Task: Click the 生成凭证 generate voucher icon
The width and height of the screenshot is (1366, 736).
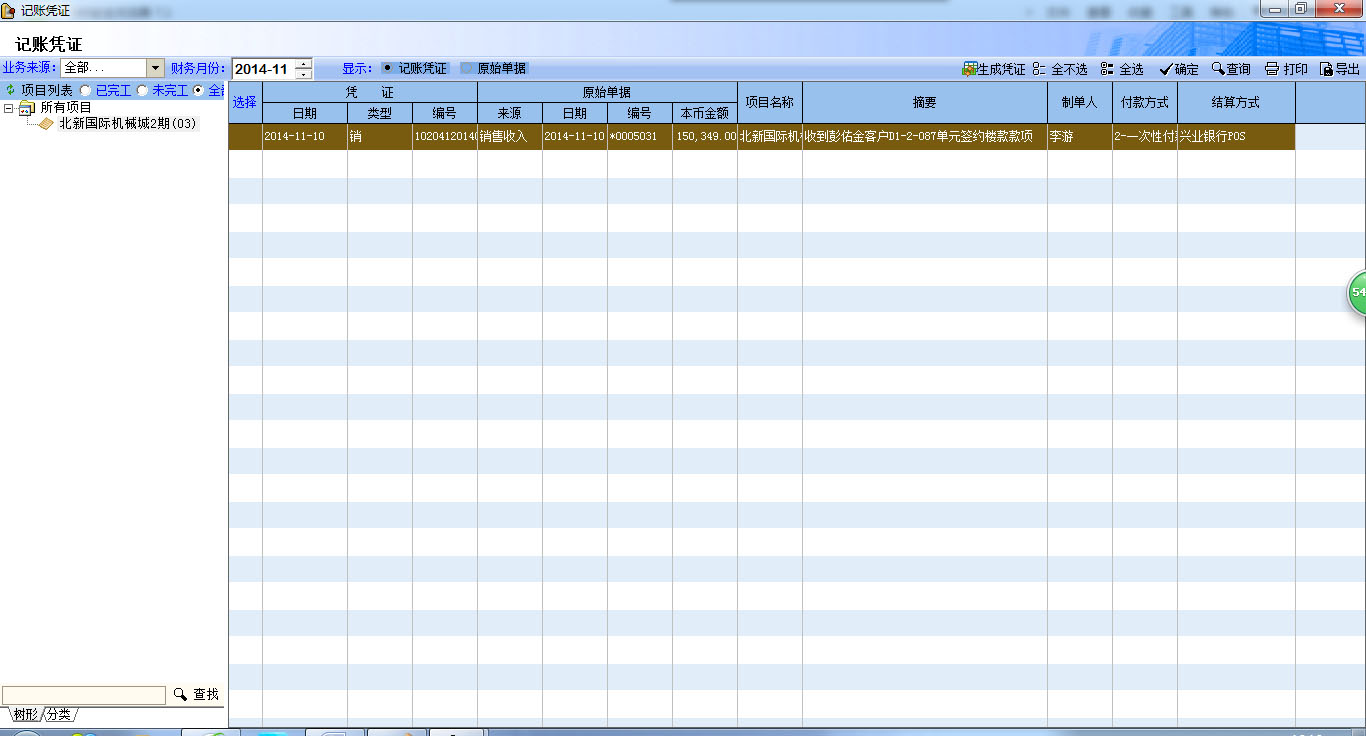Action: tap(969, 69)
